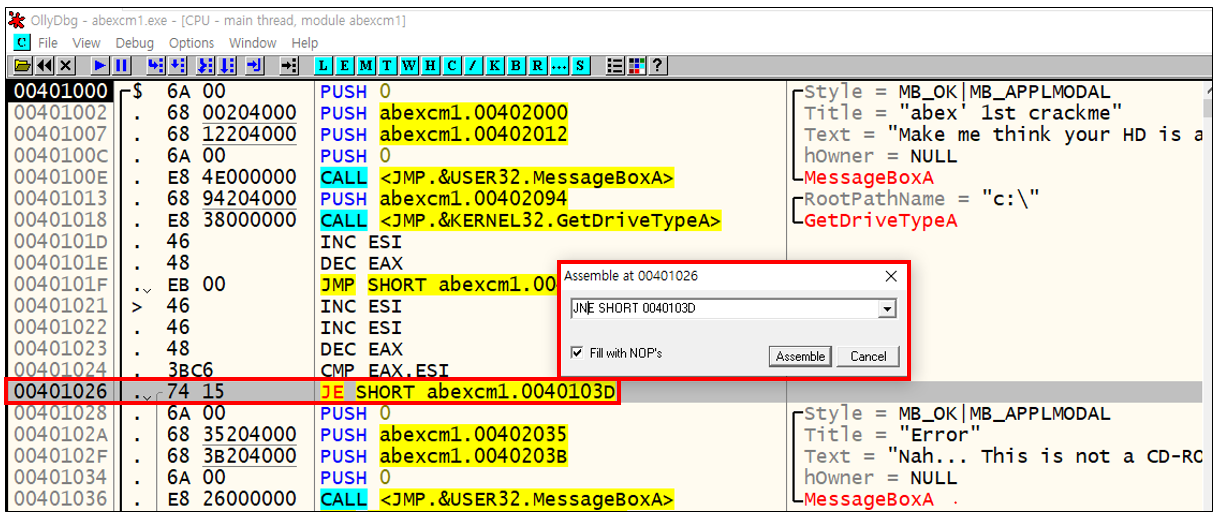
Task: Show Memory map with M button
Action: 367,66
